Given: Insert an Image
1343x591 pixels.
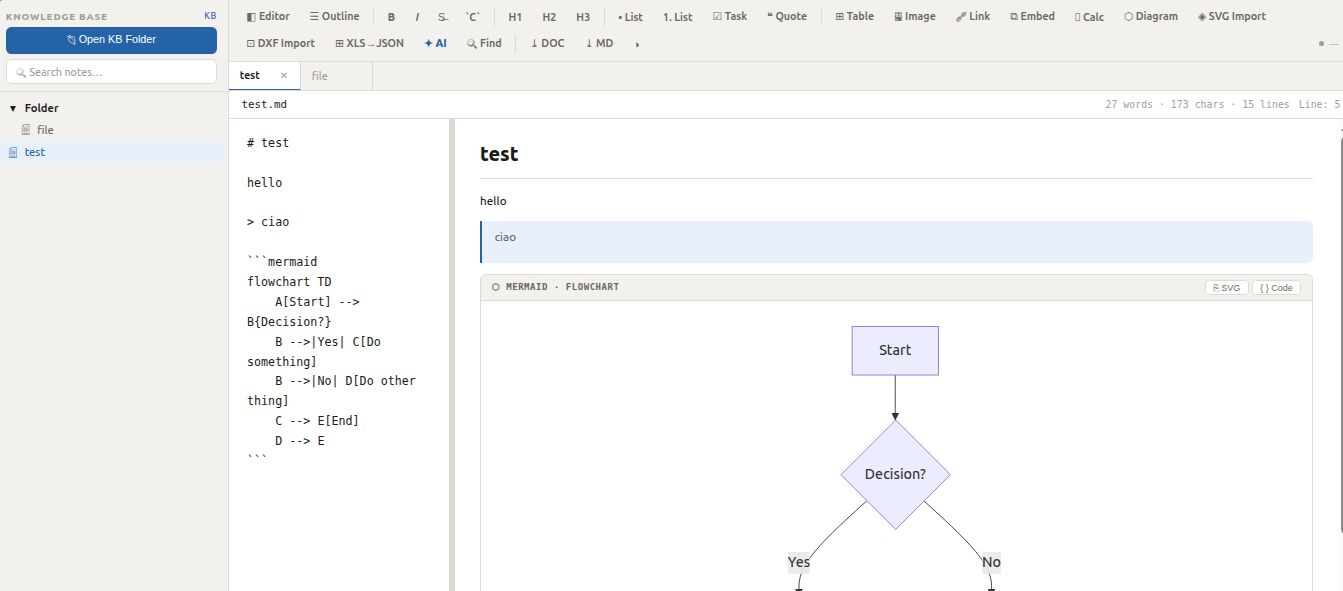Looking at the screenshot, I should pos(915,16).
